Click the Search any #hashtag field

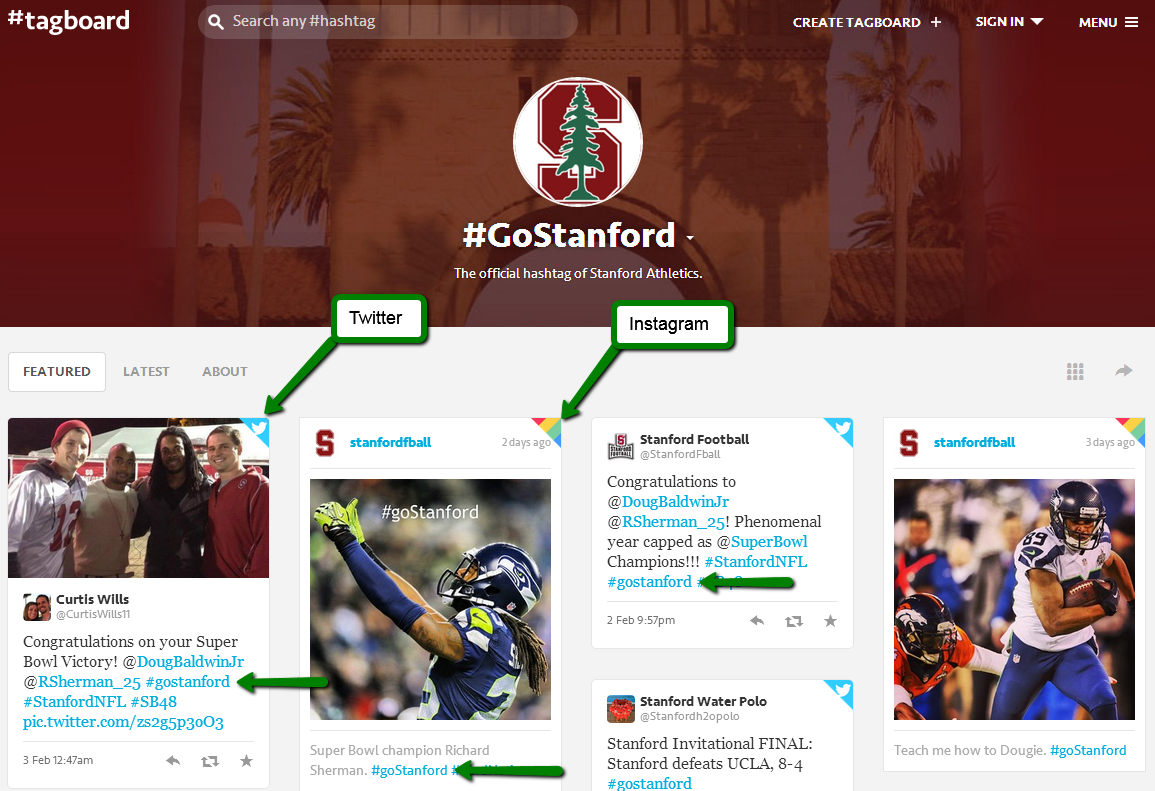387,21
